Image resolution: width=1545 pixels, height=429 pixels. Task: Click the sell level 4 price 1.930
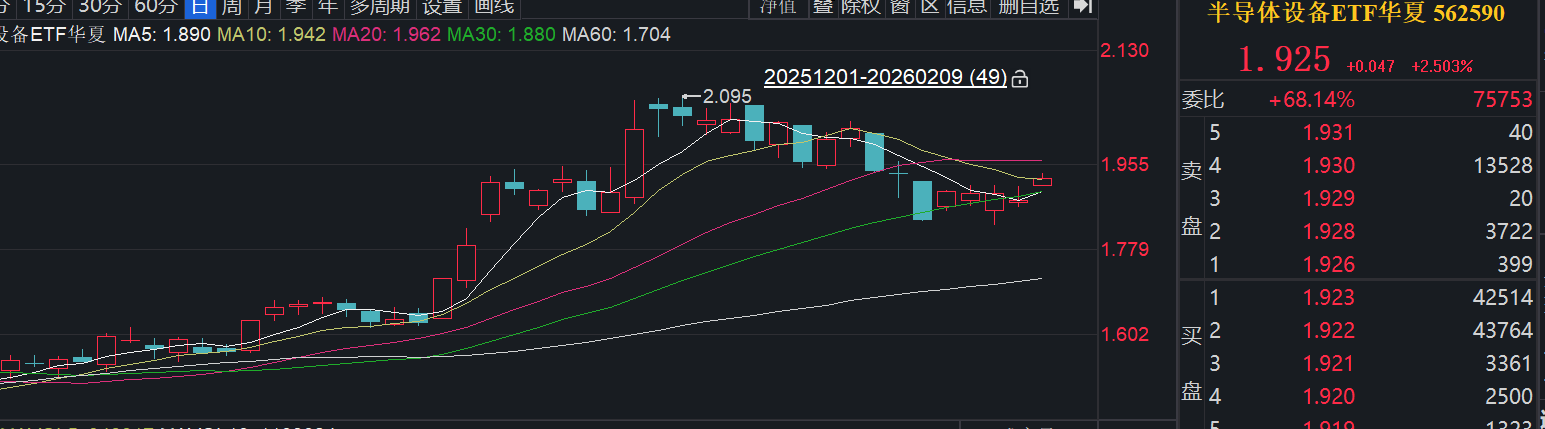pyautogui.click(x=1328, y=166)
